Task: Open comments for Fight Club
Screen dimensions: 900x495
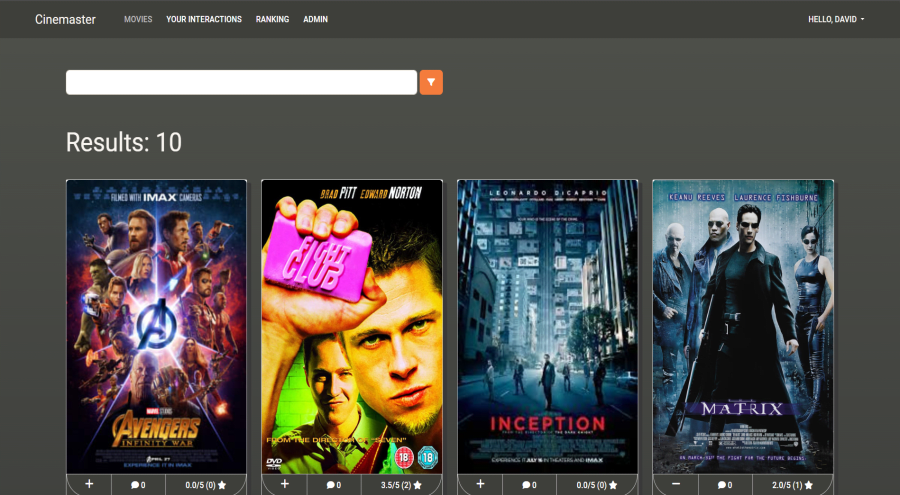Action: [x=333, y=485]
